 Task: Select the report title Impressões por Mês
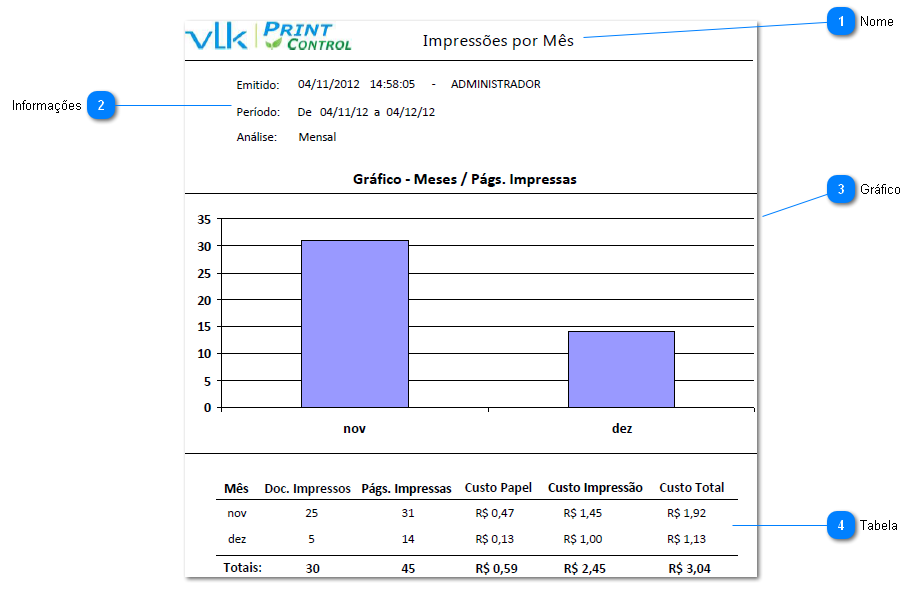(x=498, y=41)
